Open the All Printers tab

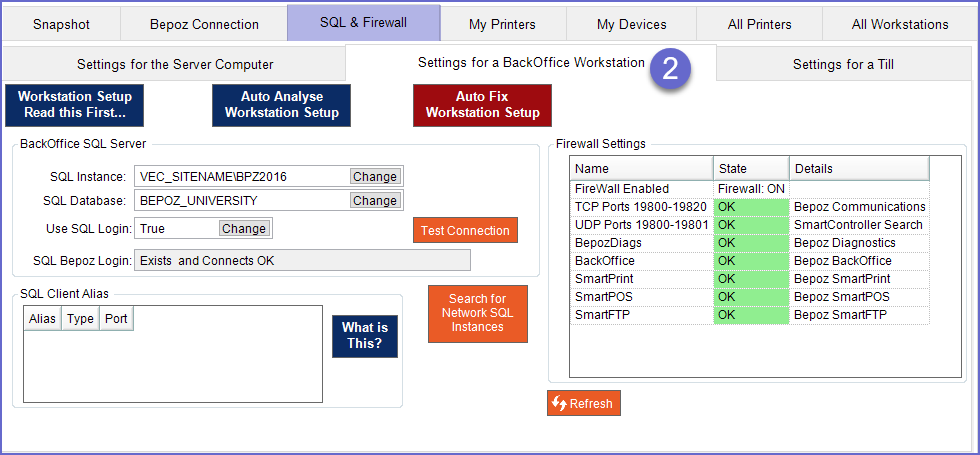tap(759, 24)
